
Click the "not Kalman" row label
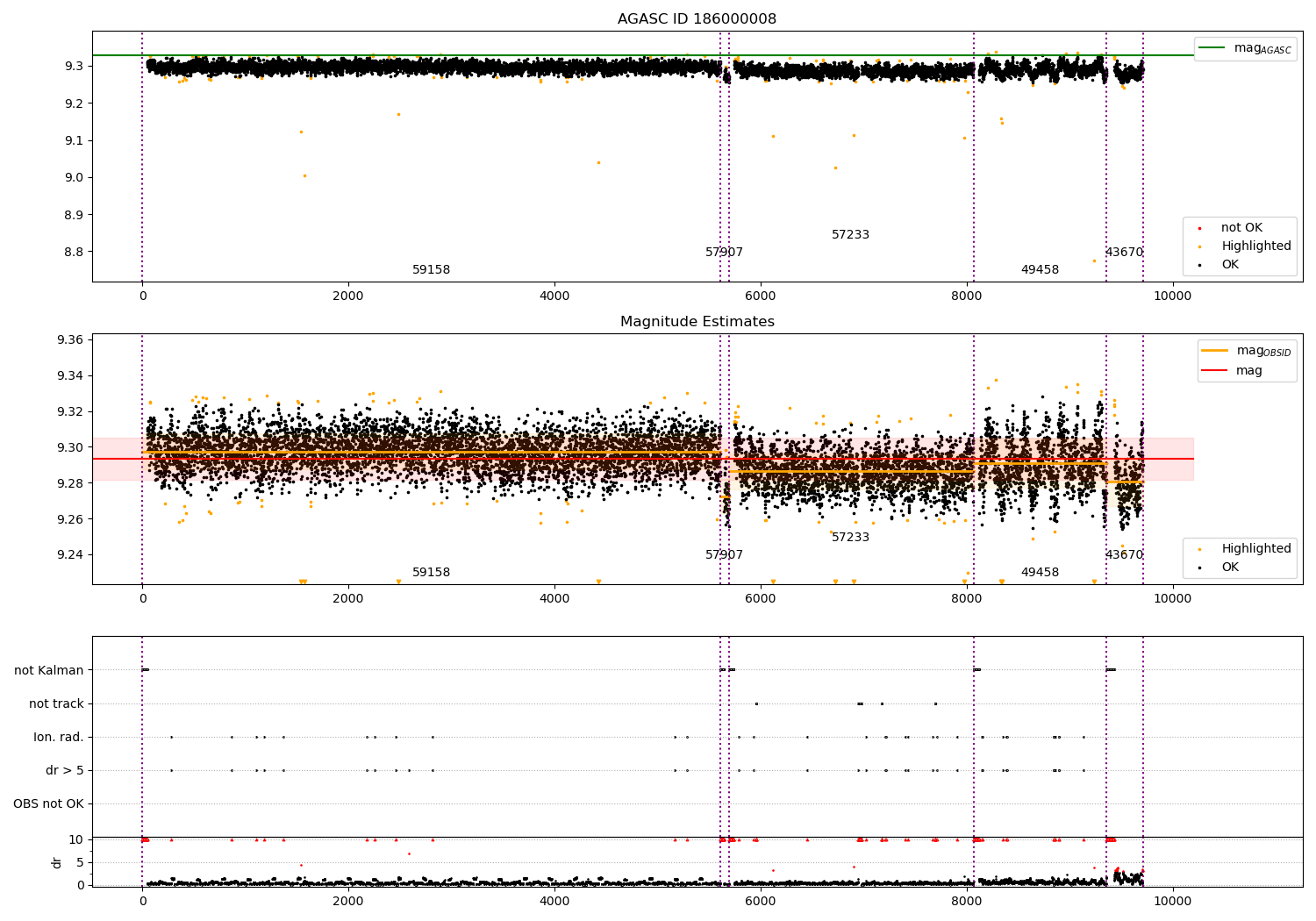click(49, 671)
